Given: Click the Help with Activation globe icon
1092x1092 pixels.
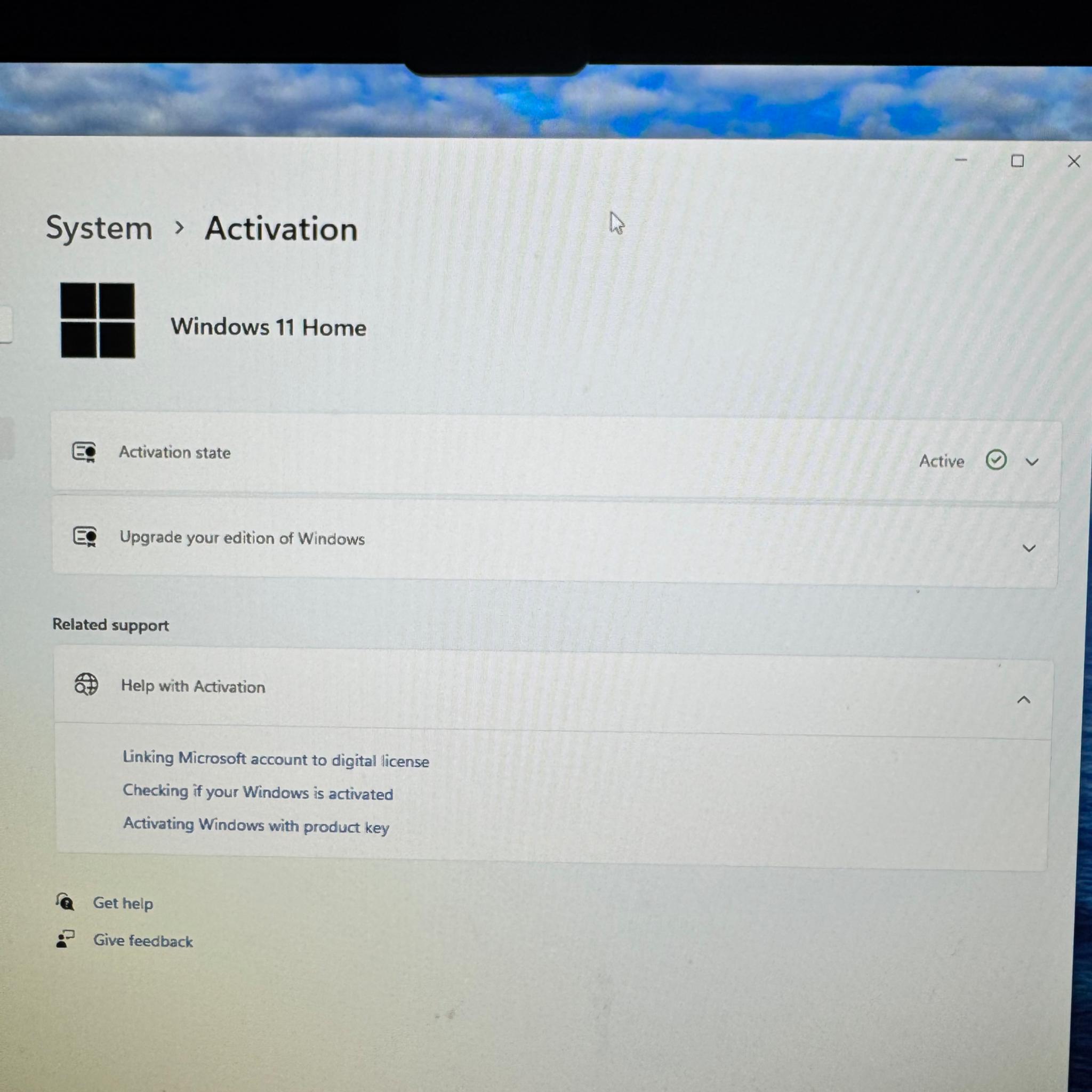Looking at the screenshot, I should pyautogui.click(x=86, y=685).
